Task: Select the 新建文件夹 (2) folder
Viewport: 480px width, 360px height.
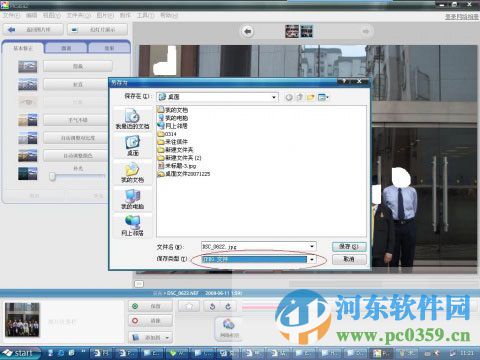Action: click(x=179, y=158)
